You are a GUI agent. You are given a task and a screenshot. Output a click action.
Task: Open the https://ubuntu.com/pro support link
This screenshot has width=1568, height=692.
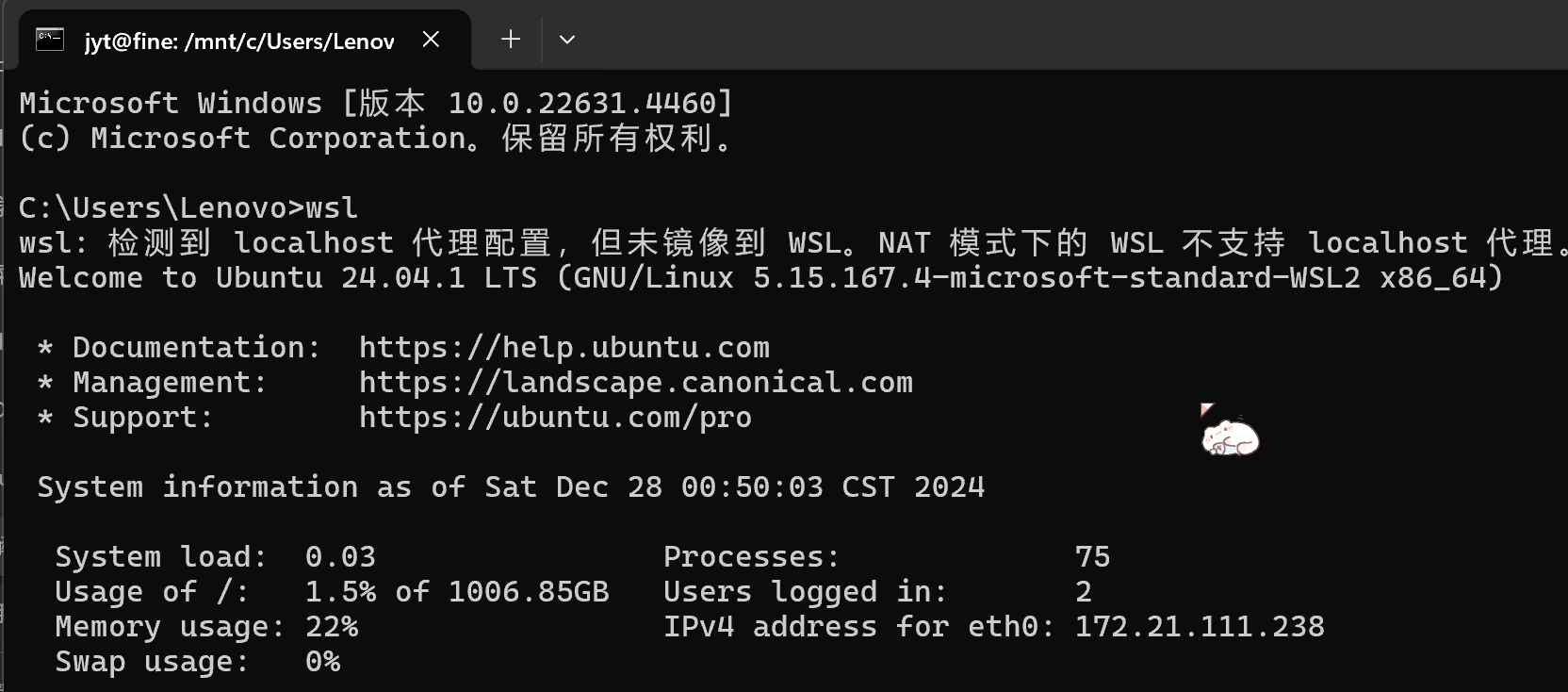[x=554, y=417]
